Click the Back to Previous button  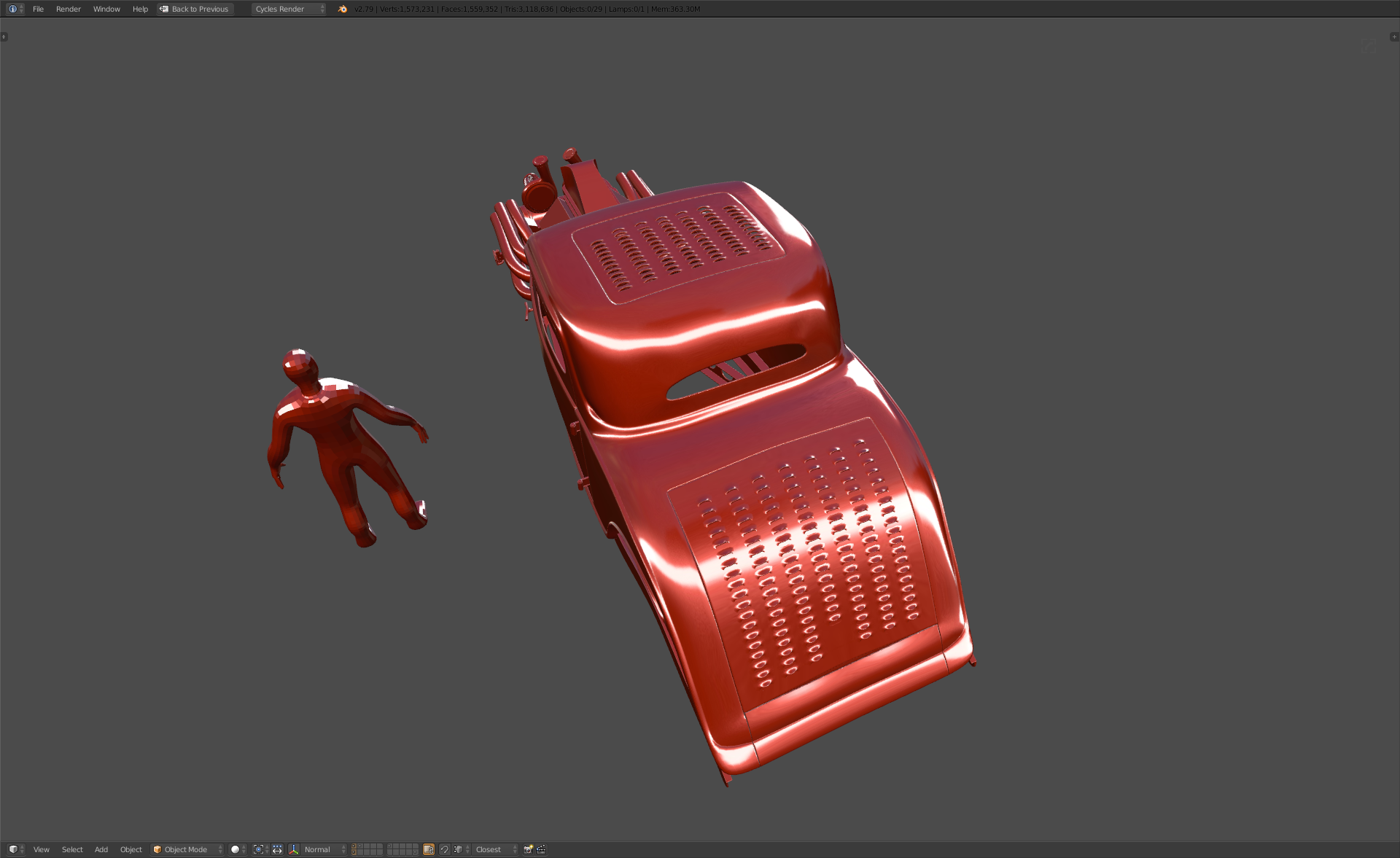(x=194, y=9)
